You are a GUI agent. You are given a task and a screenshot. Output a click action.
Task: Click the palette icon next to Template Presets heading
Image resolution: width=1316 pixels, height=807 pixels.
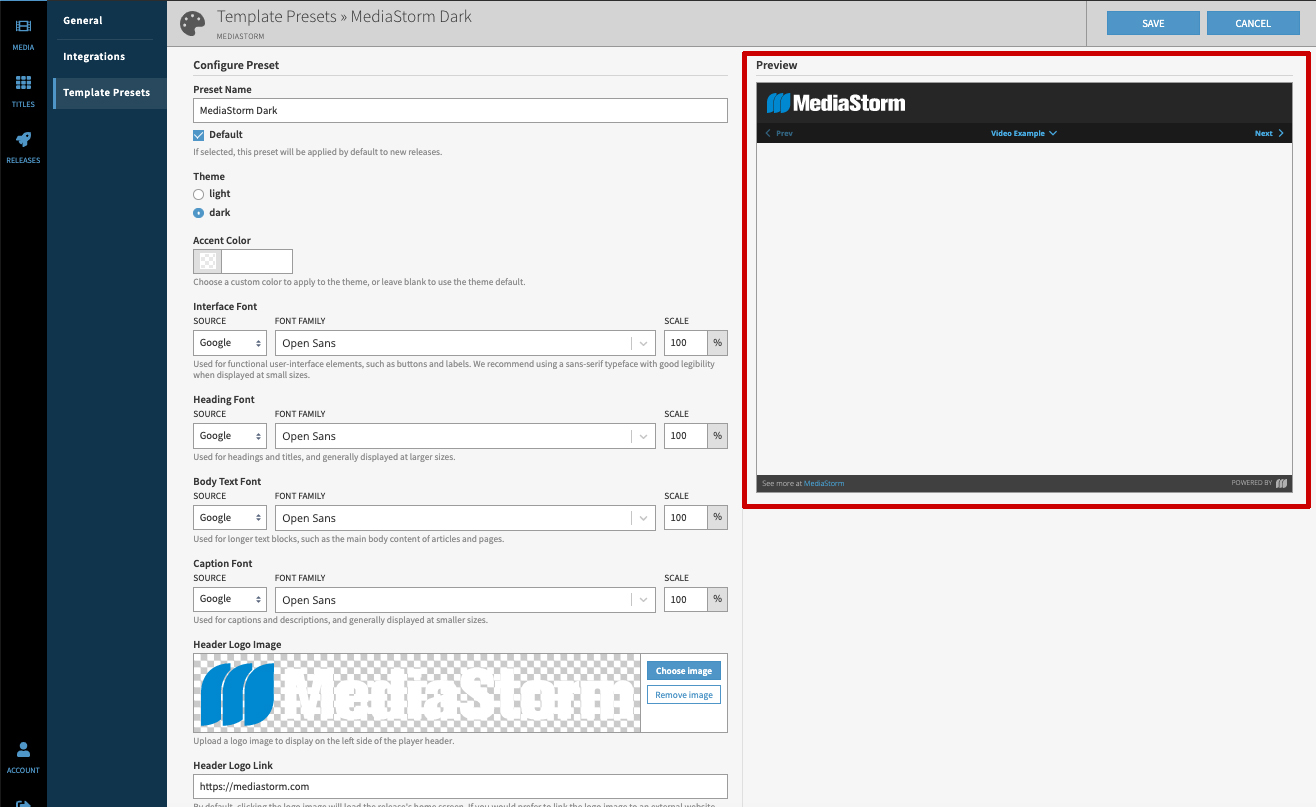[192, 23]
